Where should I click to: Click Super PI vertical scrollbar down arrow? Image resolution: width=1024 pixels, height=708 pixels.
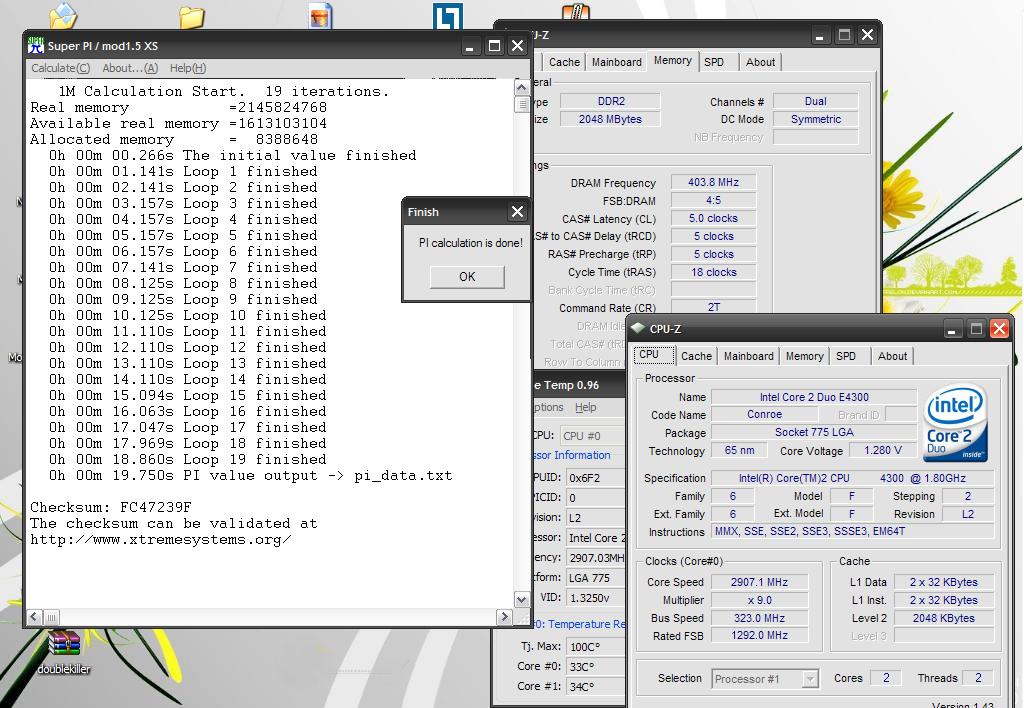pyautogui.click(x=521, y=599)
